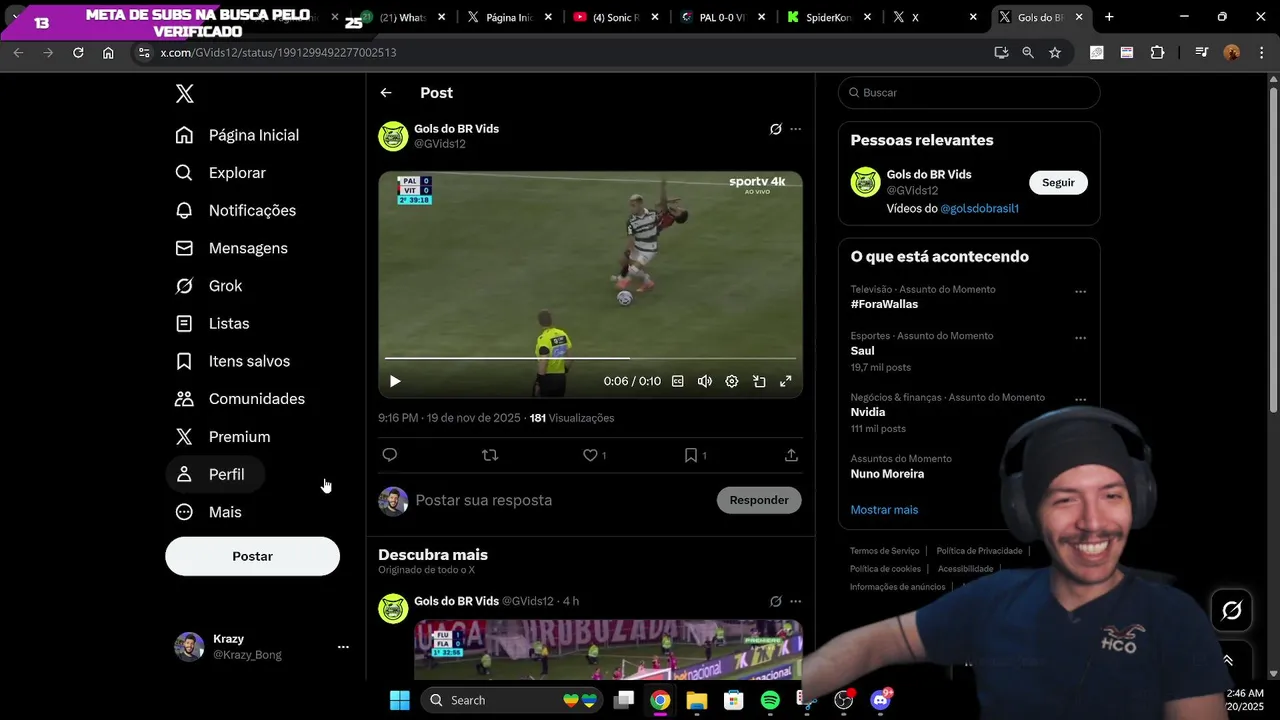Go back with the Post back arrow

click(386, 93)
